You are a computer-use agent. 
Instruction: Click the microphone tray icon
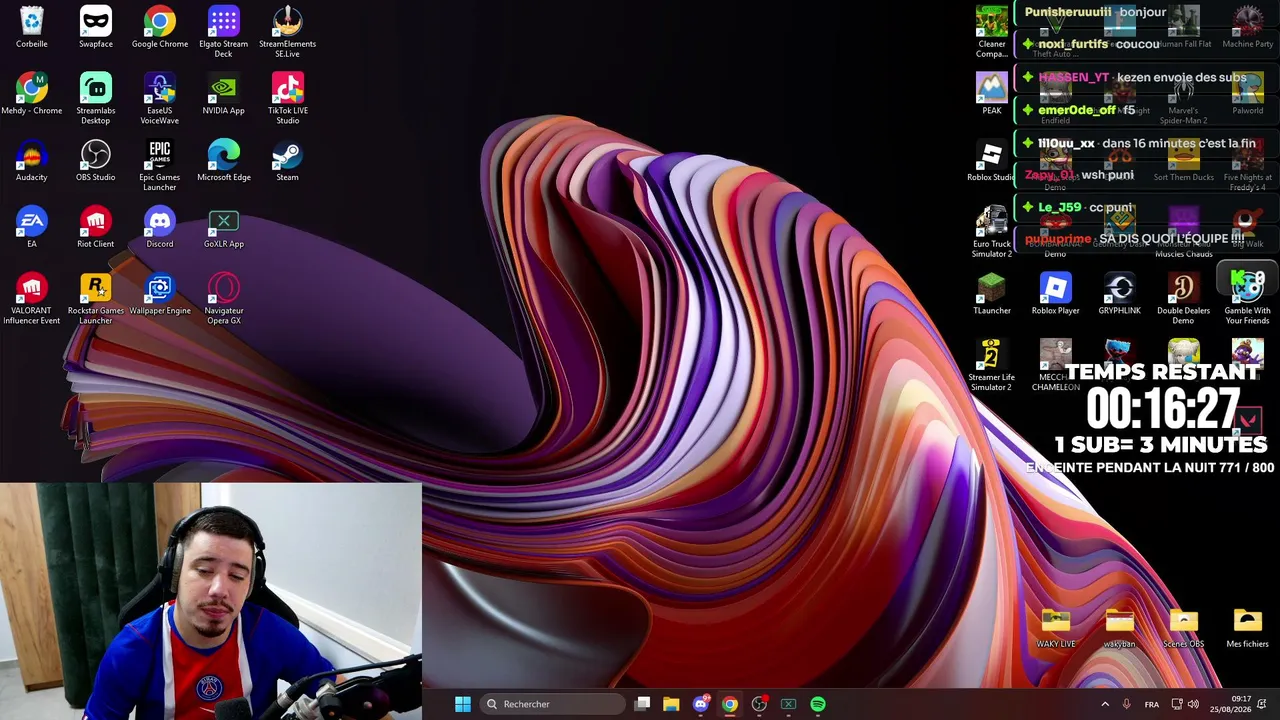click(x=1127, y=704)
